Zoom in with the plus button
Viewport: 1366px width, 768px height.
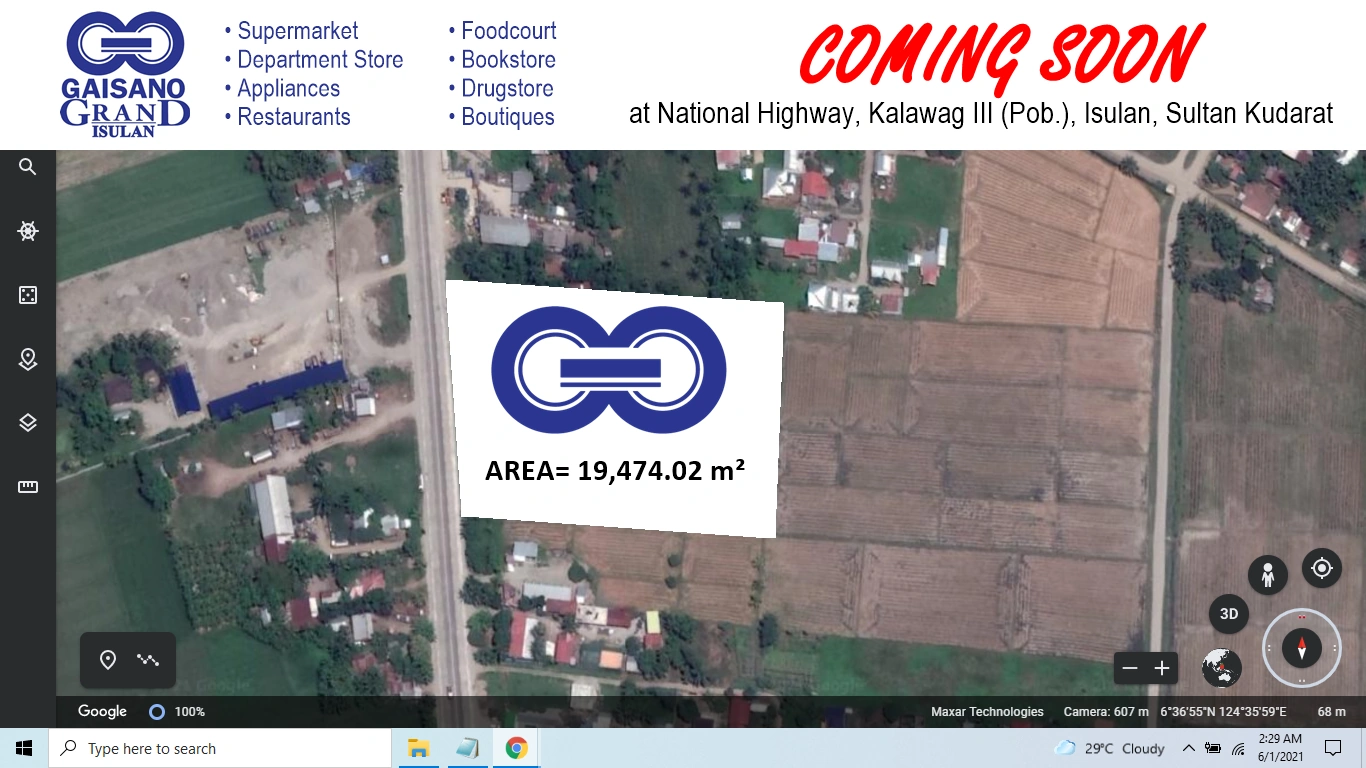(x=1162, y=668)
